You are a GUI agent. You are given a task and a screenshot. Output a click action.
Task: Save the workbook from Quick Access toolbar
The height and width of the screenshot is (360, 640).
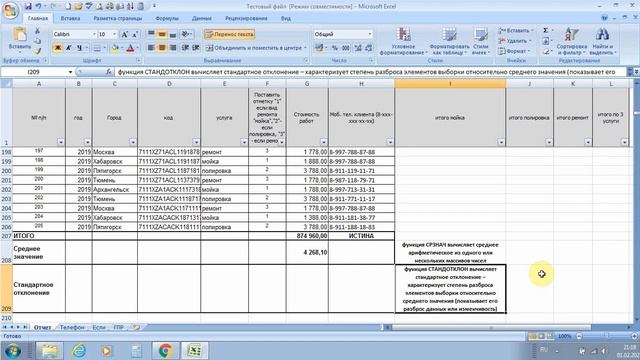tap(28, 6)
